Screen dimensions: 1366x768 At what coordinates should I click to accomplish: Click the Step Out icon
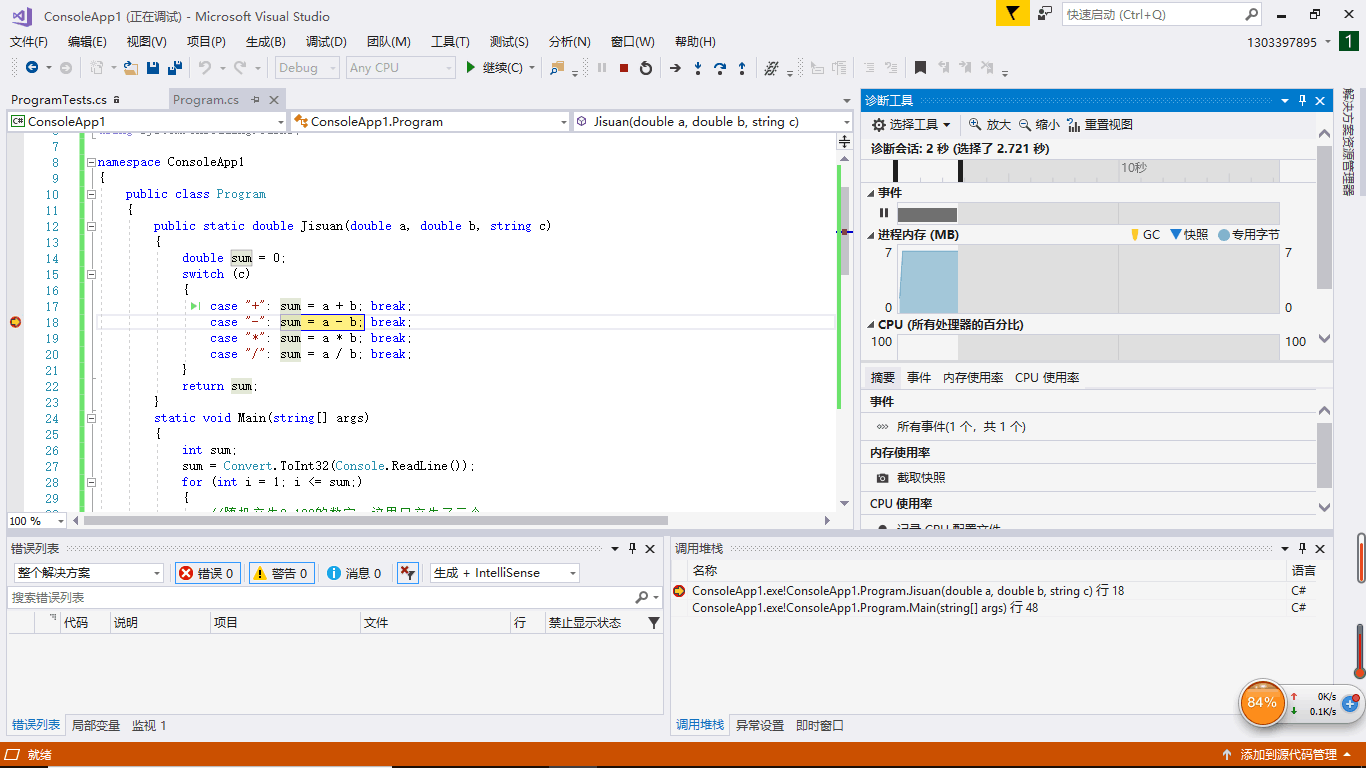742,68
